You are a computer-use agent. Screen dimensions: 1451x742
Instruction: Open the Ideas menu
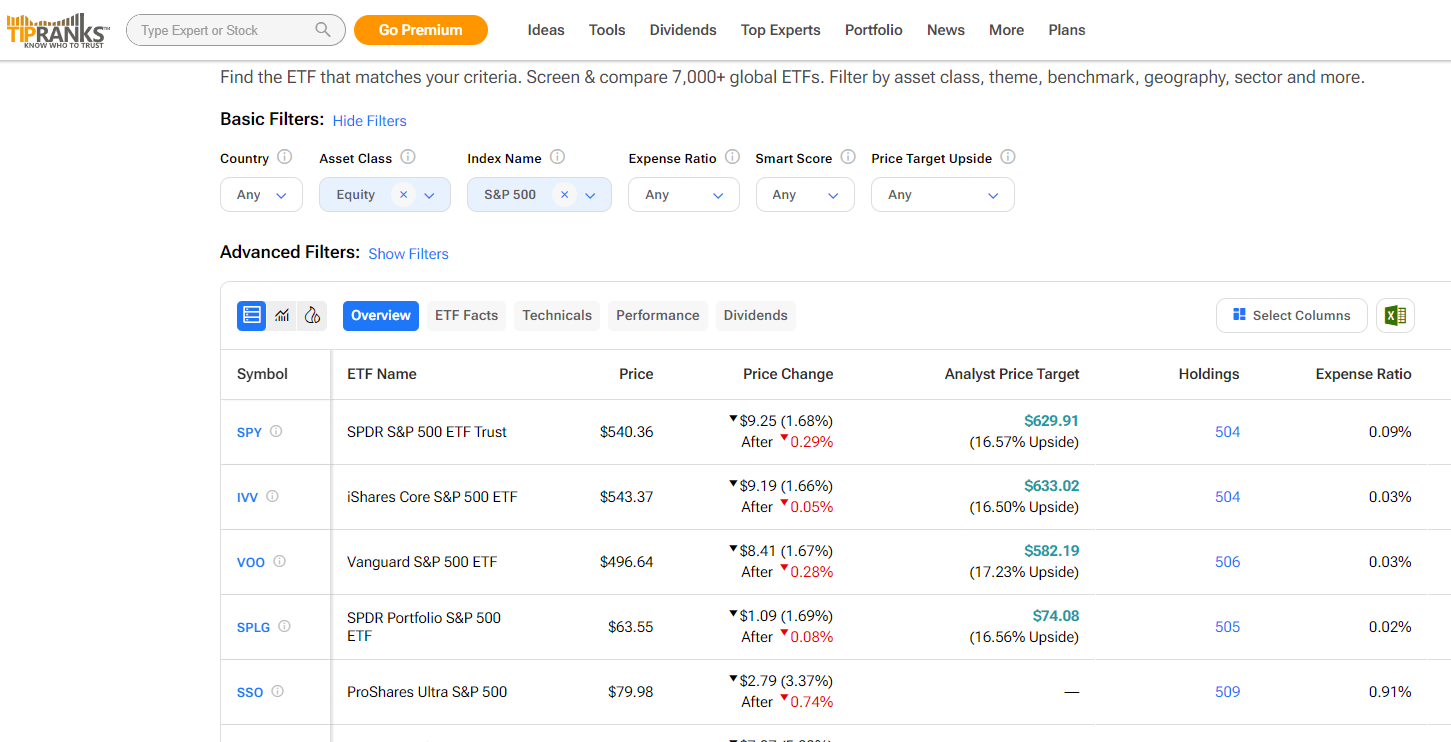pos(546,30)
